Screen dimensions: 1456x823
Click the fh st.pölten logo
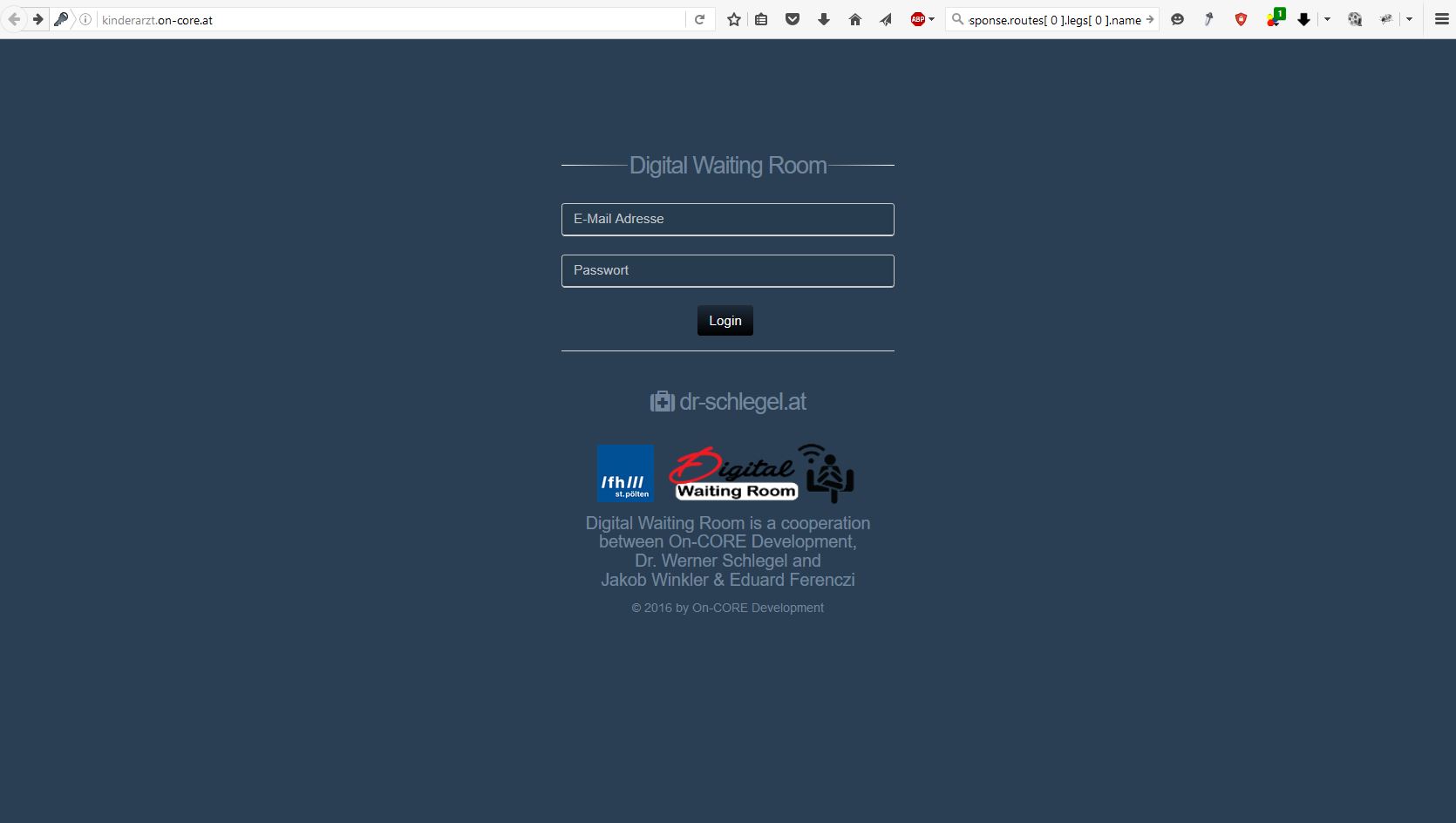coord(625,473)
